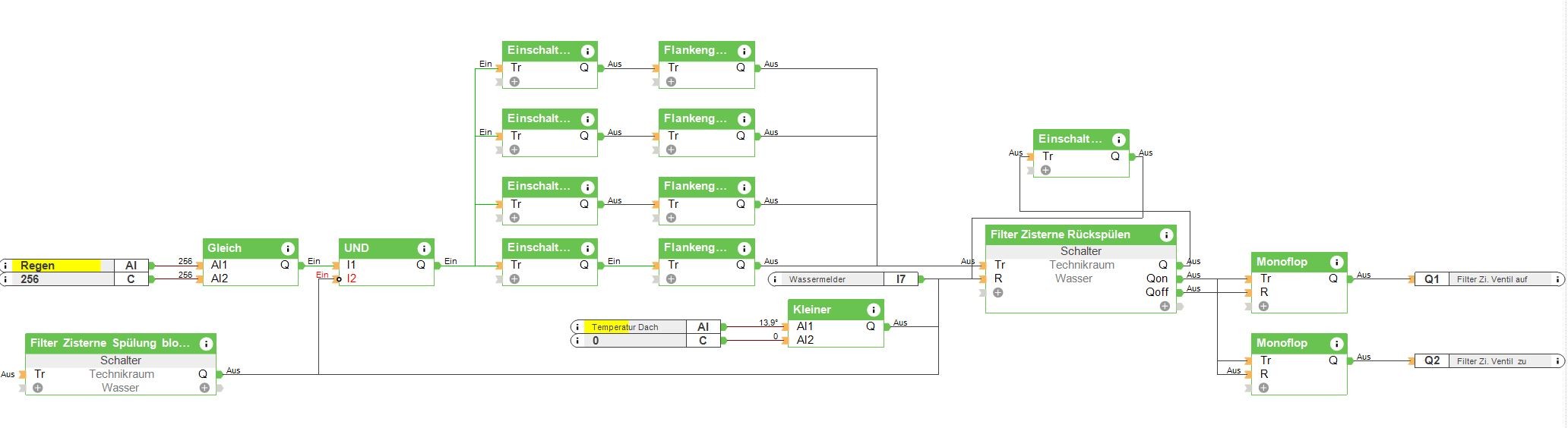The height and width of the screenshot is (428, 1568).
Task: Open info icon of Gleich block
Action: click(287, 248)
